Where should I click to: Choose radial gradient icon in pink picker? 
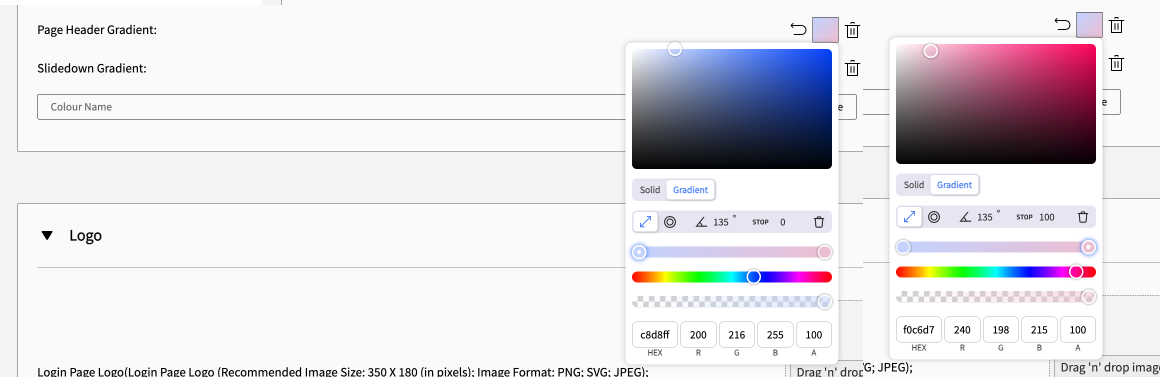(934, 217)
